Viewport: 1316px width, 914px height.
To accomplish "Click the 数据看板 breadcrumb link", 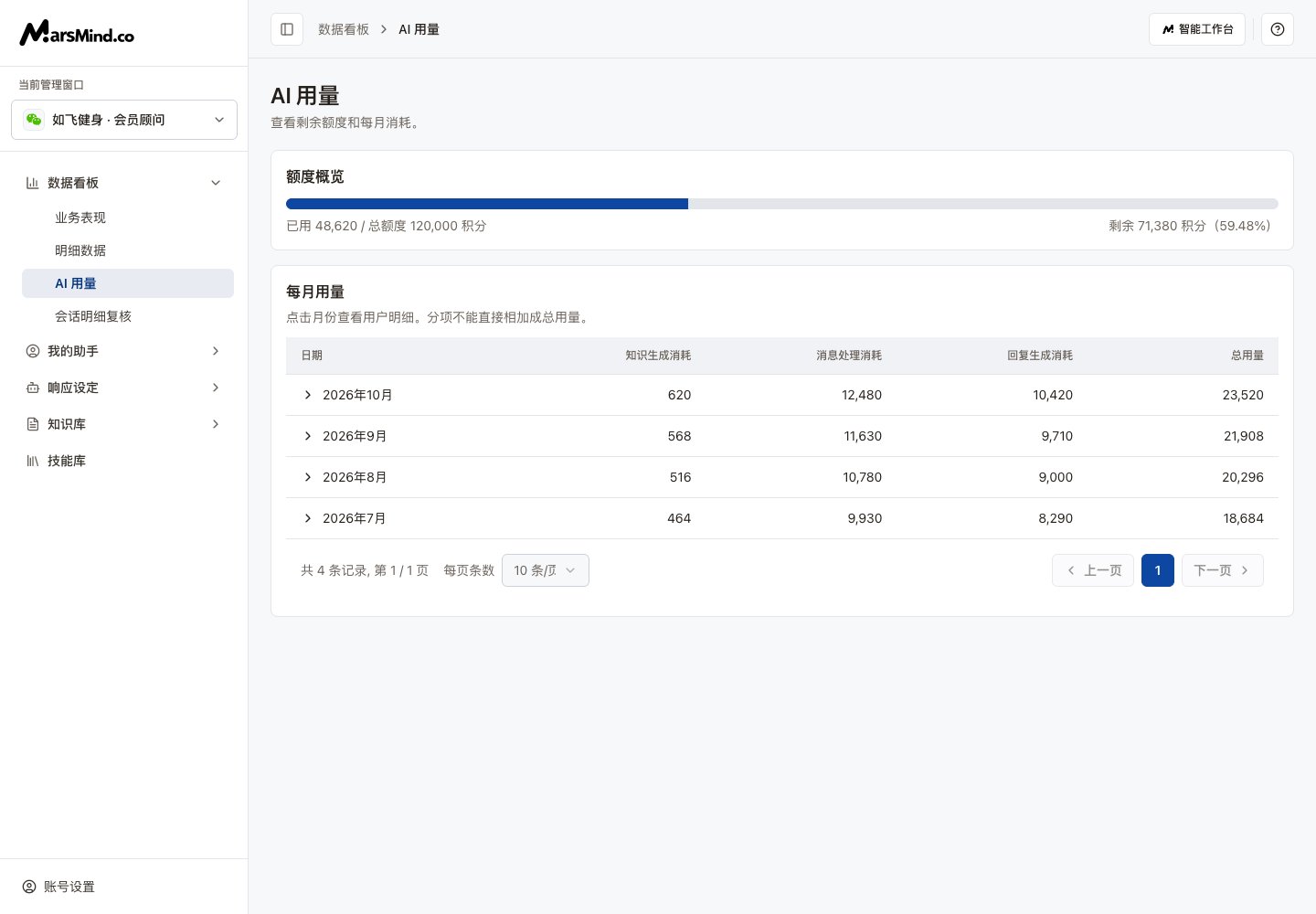I will click(344, 29).
